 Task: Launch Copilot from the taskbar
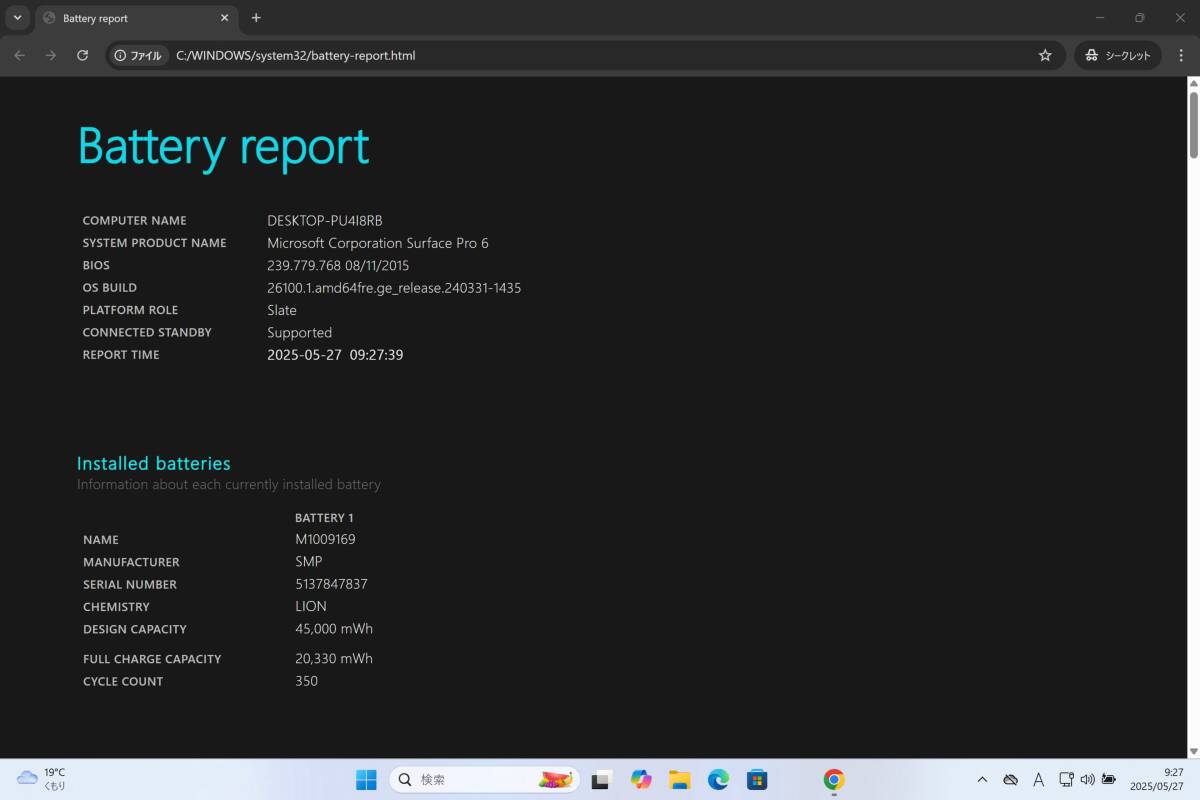pyautogui.click(x=641, y=780)
